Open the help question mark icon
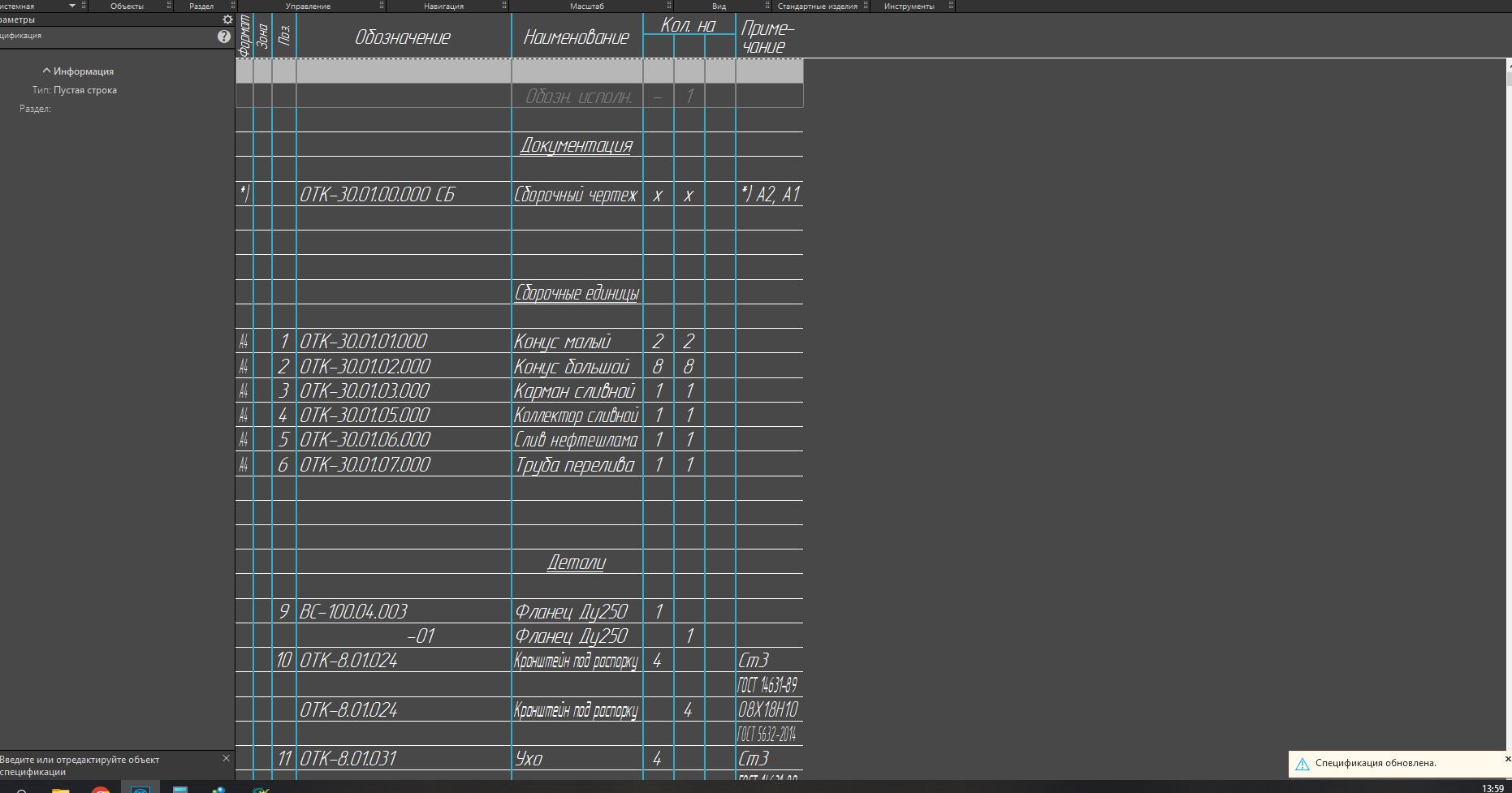Viewport: 1512px width, 793px height. coord(224,37)
